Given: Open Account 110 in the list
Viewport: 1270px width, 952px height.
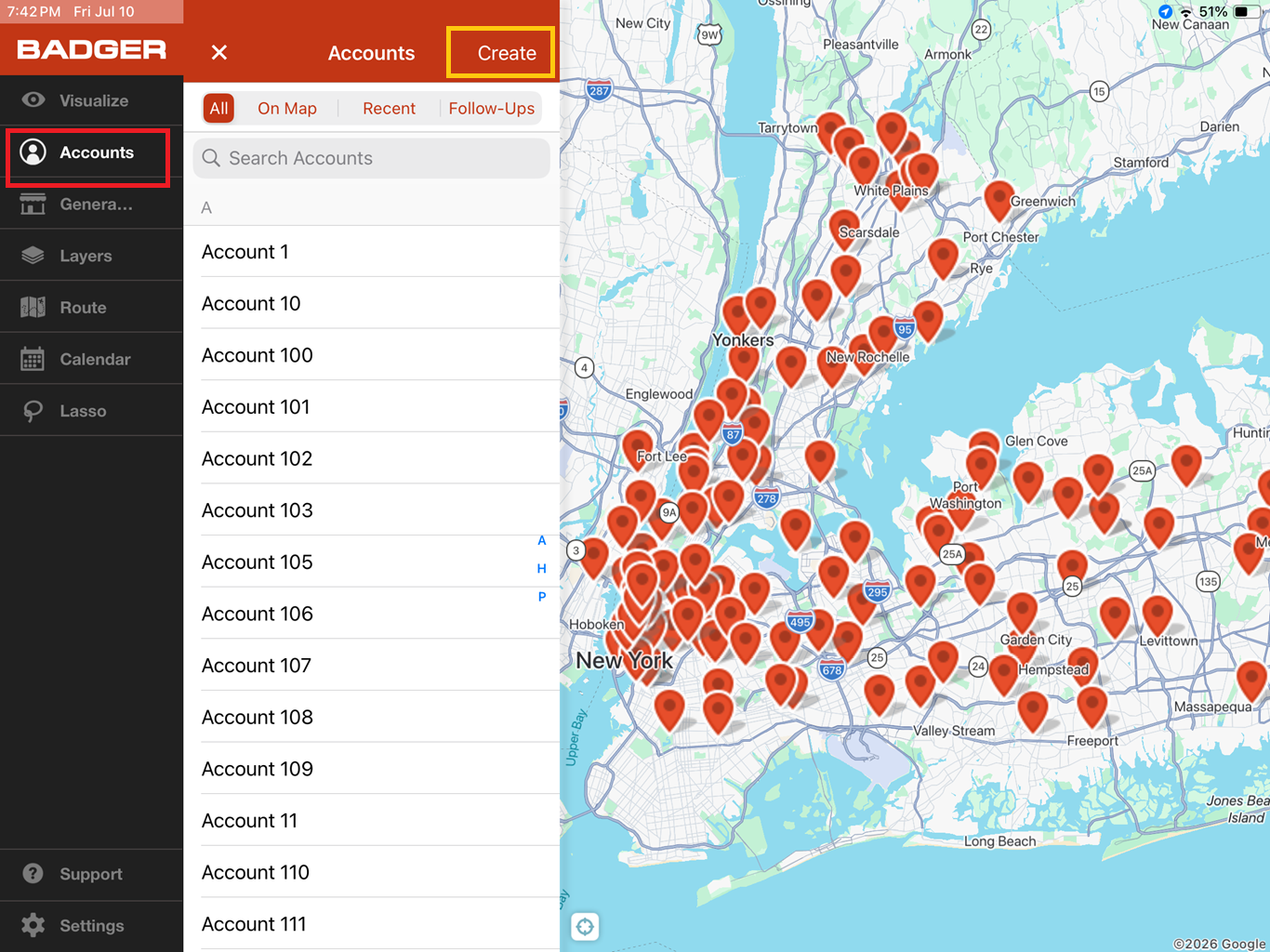Looking at the screenshot, I should coord(372,873).
